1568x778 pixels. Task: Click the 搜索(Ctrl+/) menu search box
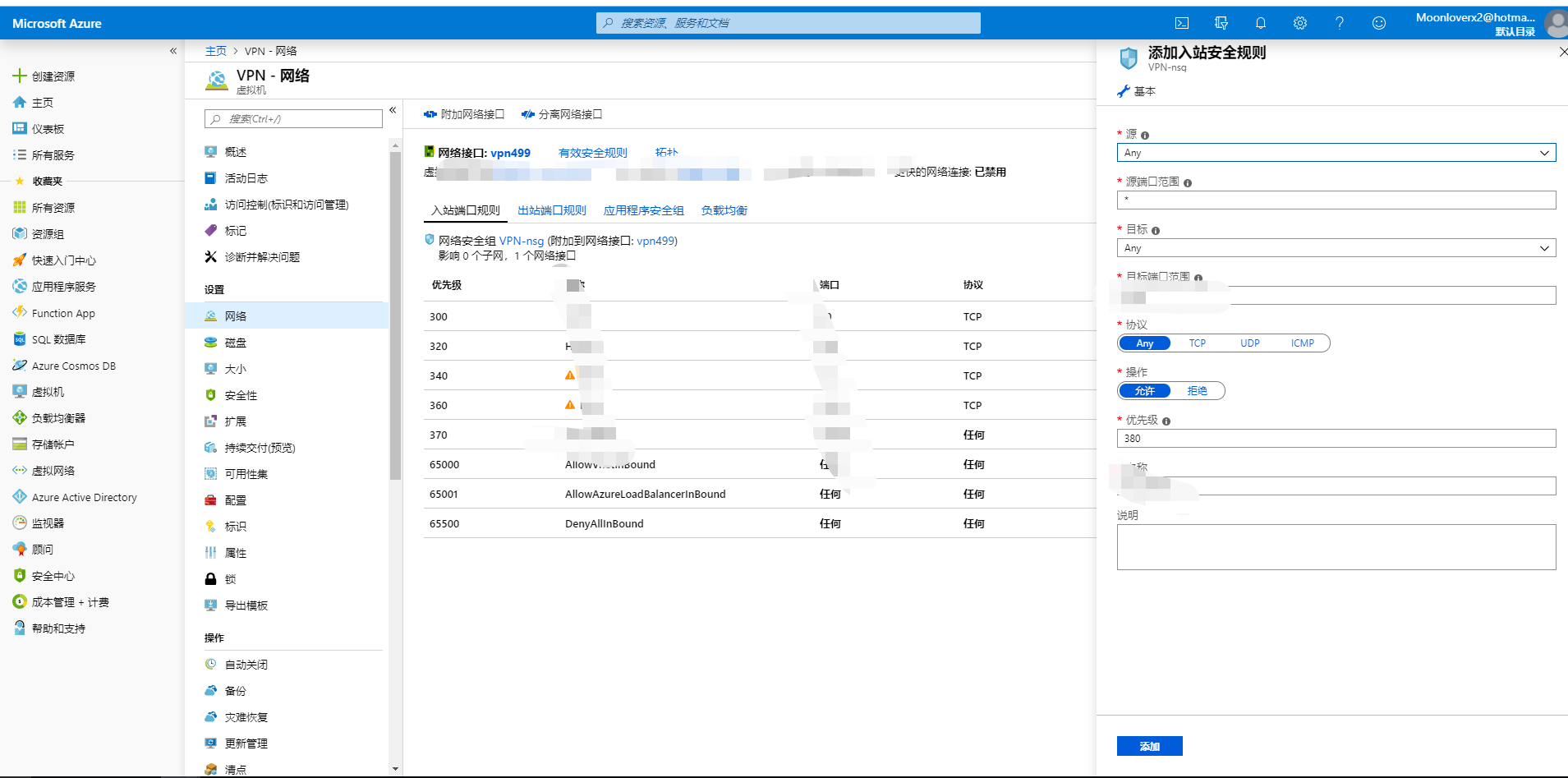pos(293,119)
